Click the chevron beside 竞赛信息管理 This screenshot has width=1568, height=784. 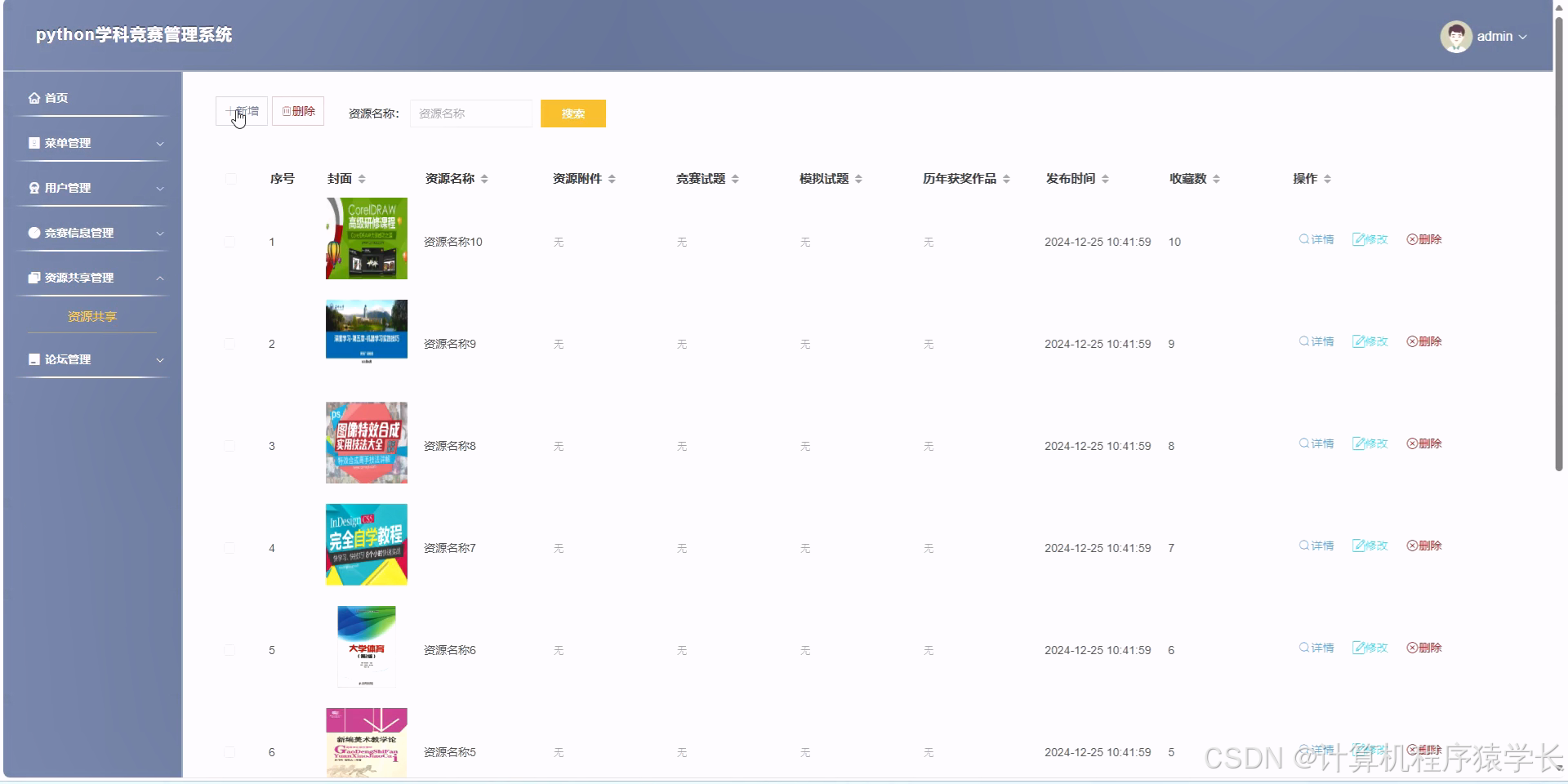pyautogui.click(x=160, y=234)
